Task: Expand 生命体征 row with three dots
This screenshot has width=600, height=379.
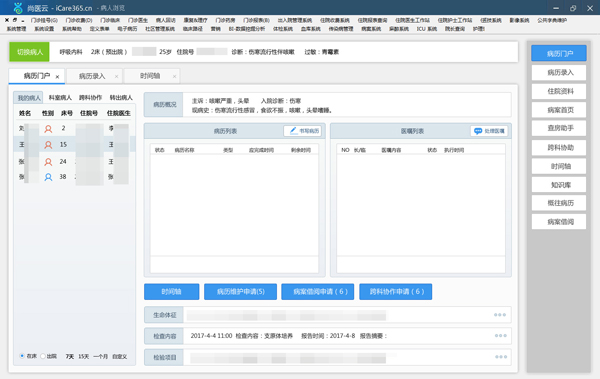Action: 500,315
